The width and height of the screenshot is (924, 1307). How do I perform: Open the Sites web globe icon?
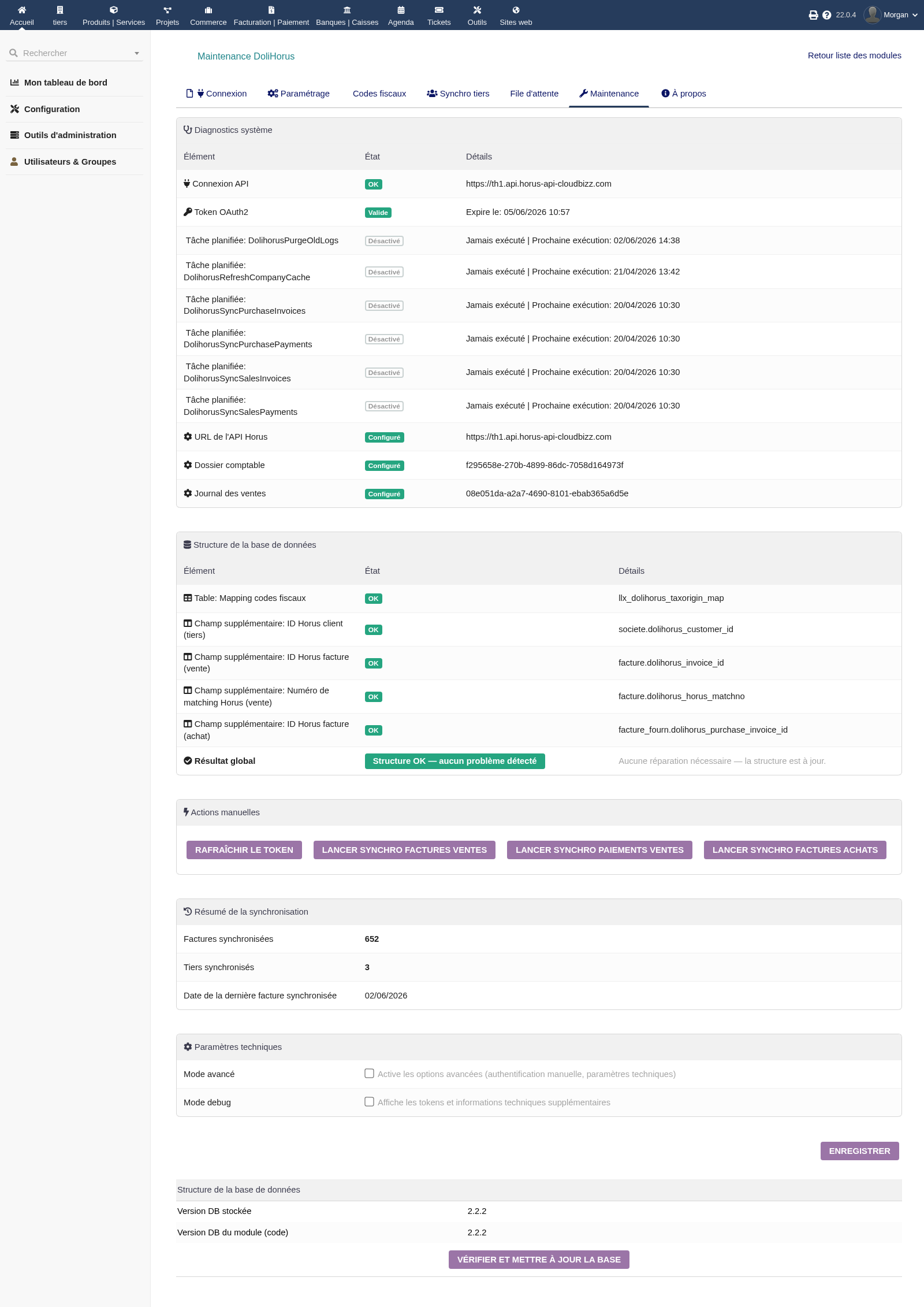click(x=516, y=10)
